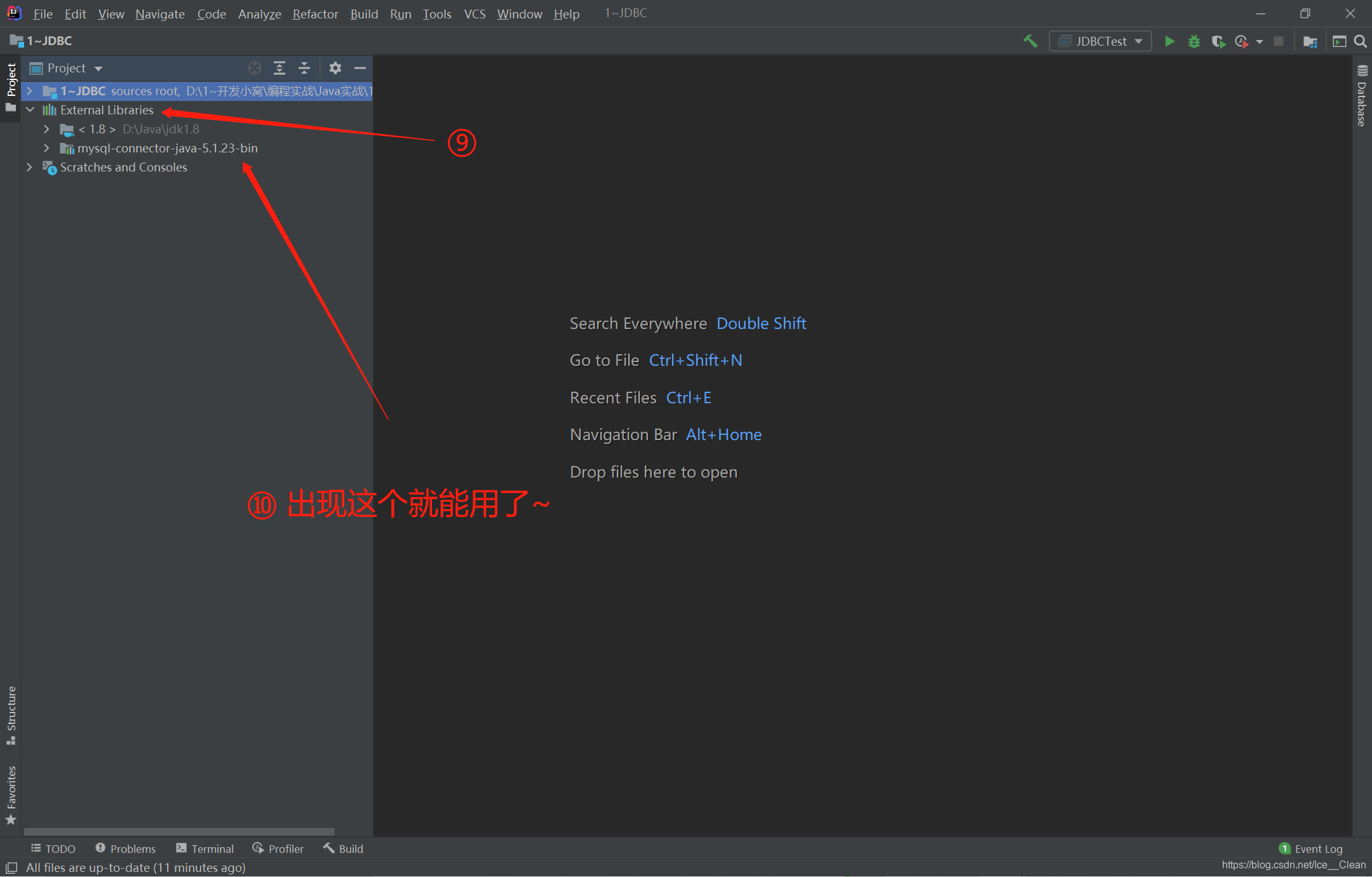Open the View menu

111,13
